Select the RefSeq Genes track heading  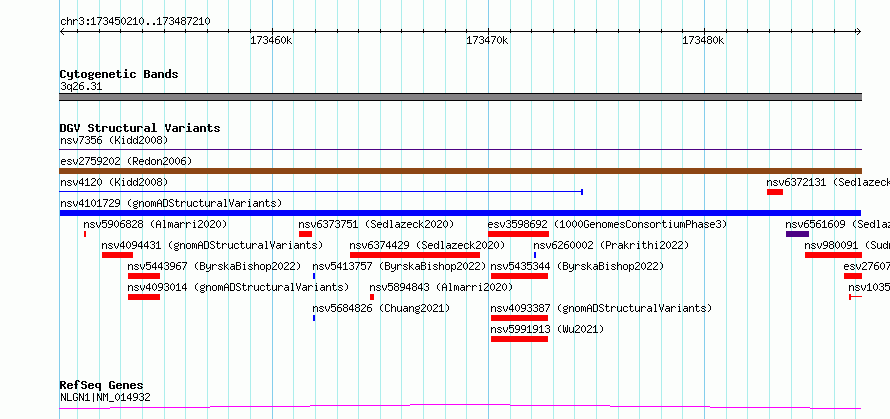click(102, 386)
